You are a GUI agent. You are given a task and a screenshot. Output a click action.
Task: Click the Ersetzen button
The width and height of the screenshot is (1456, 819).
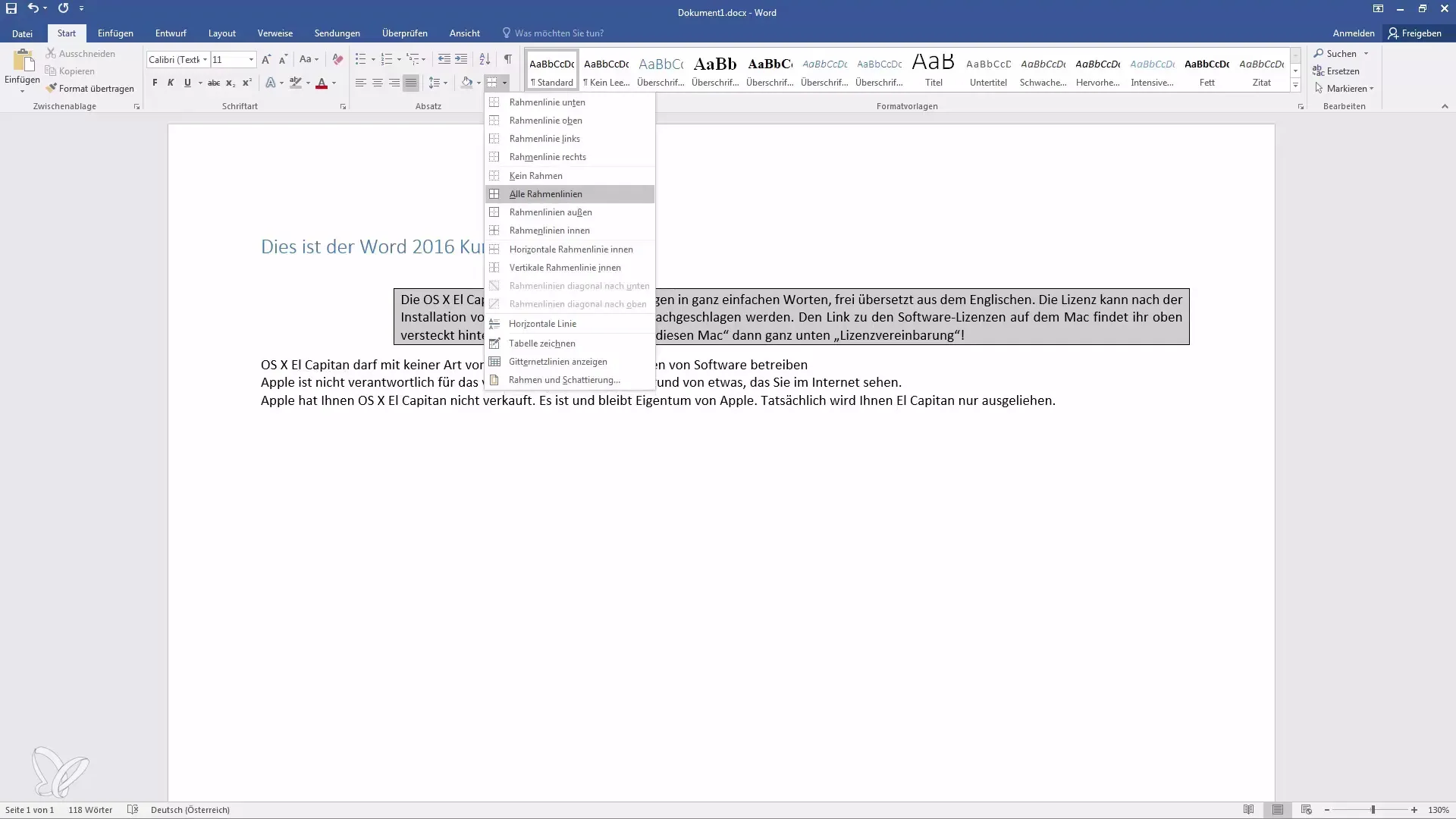(1336, 71)
